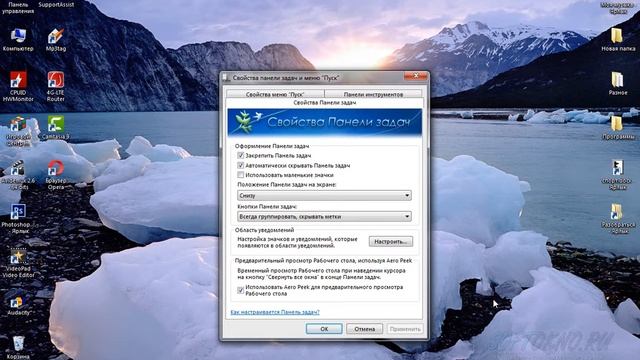This screenshot has height=360, width=640.
Task: Close the taskbar properties dialog
Action: 416,76
